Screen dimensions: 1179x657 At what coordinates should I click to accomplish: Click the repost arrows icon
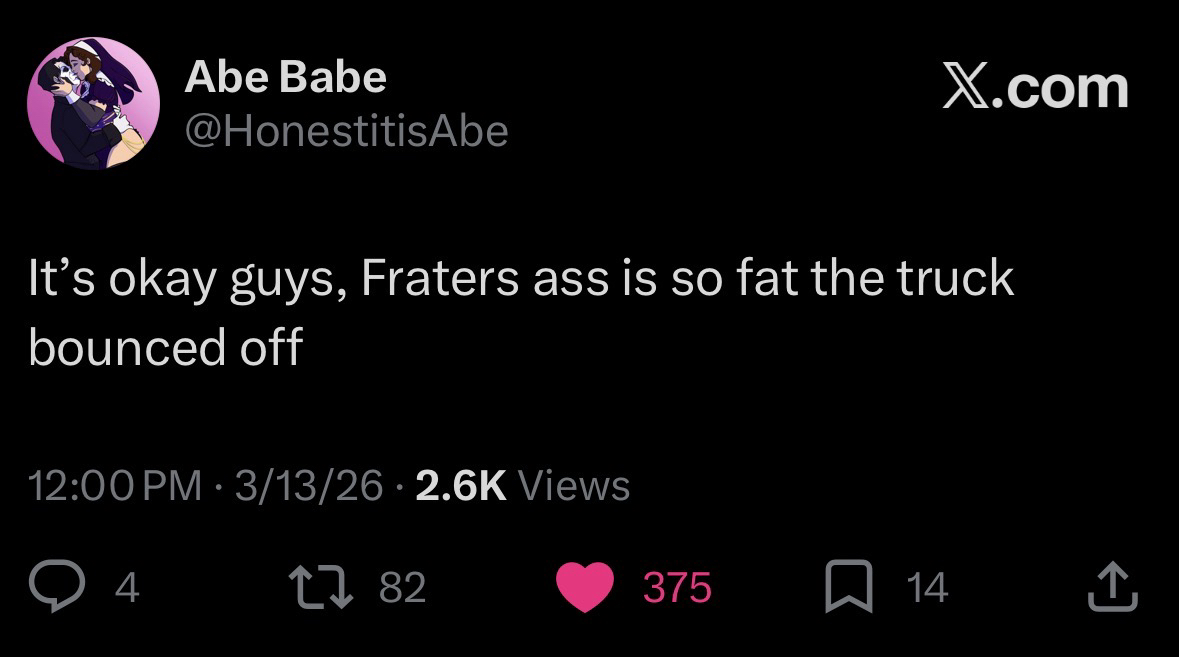322,588
